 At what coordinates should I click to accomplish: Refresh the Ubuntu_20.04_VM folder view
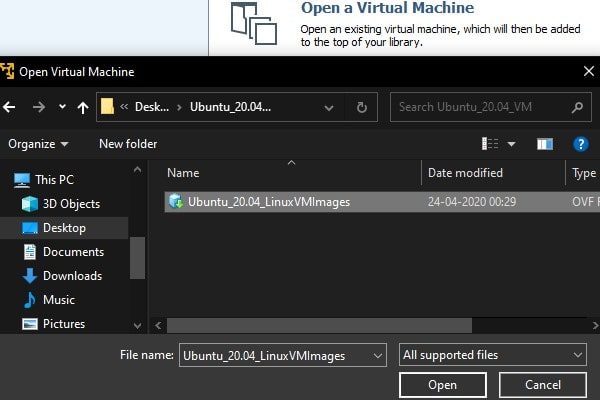pos(362,107)
